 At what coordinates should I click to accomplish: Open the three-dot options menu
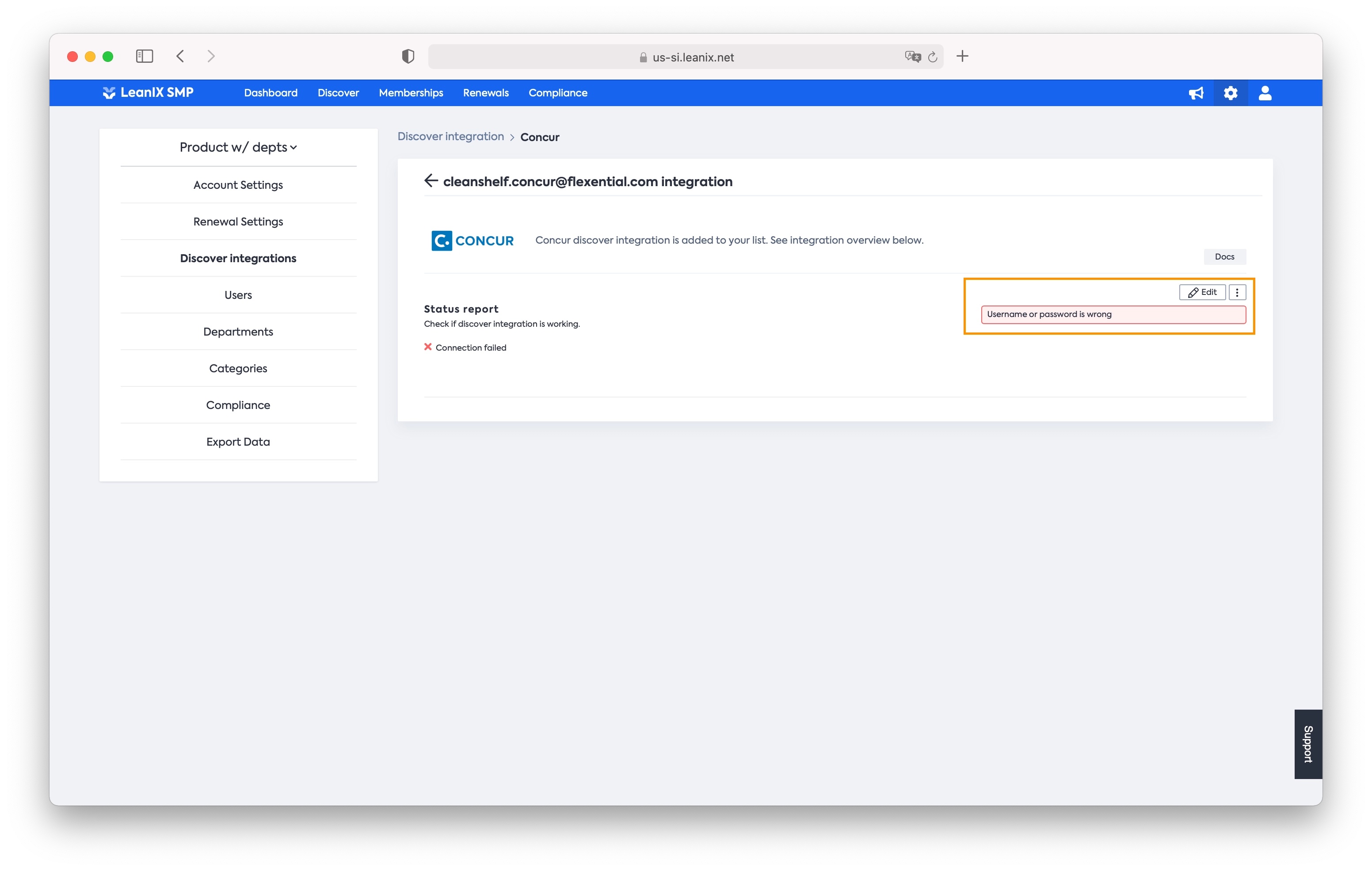(x=1237, y=292)
